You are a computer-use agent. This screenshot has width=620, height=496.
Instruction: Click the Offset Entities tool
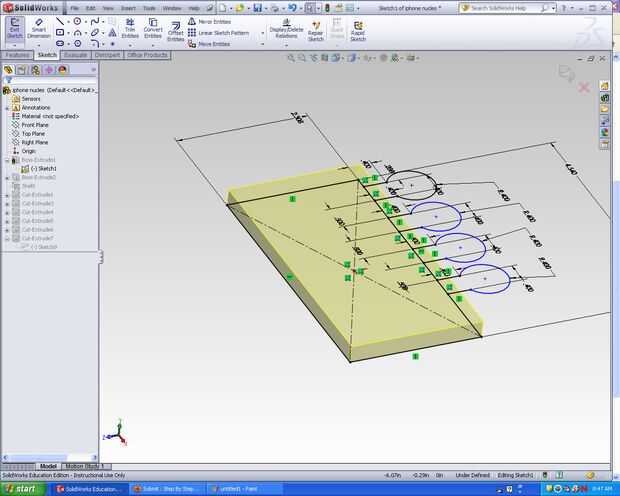tap(176, 31)
